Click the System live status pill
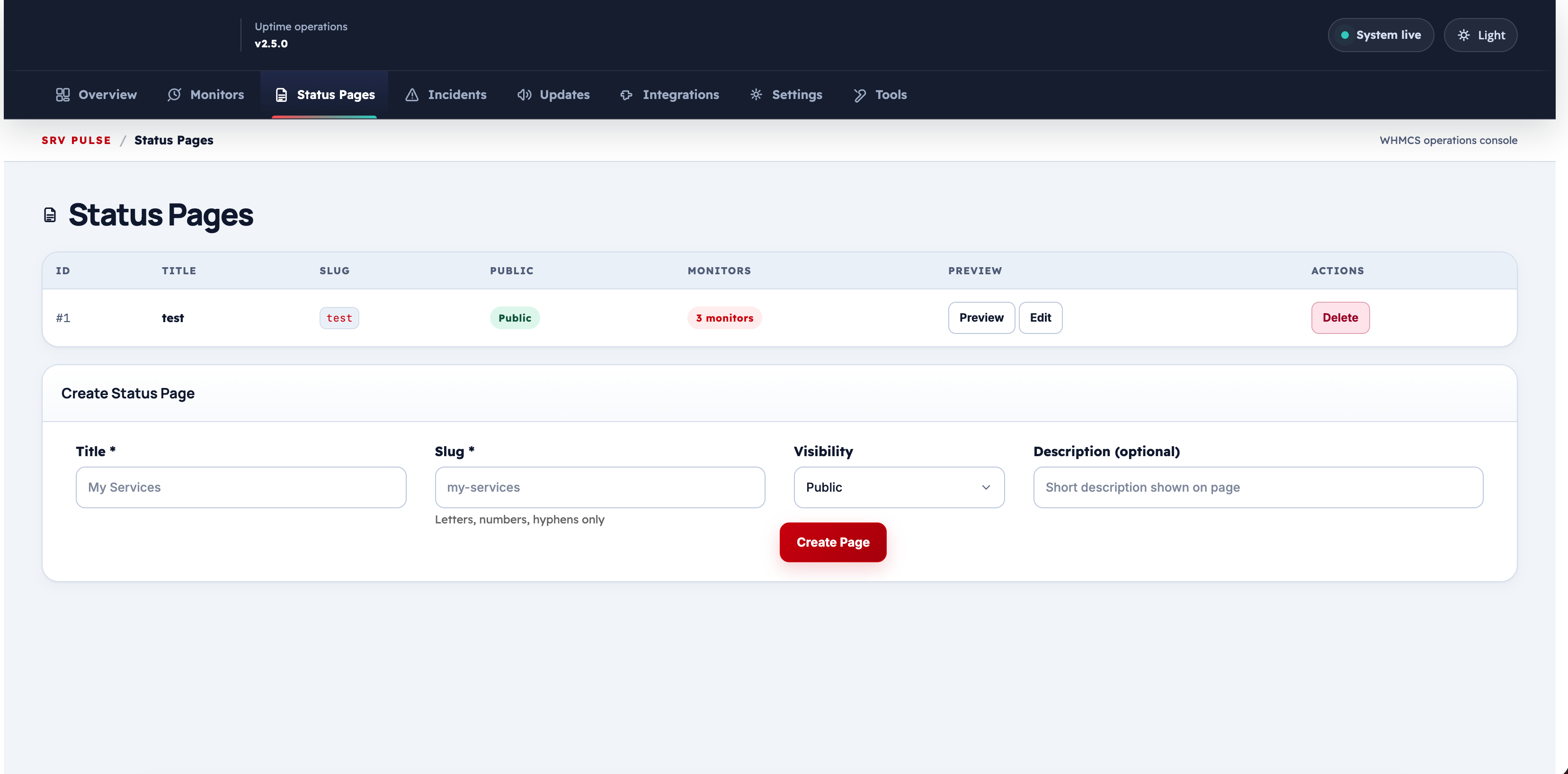Image resolution: width=1568 pixels, height=774 pixels. point(1381,36)
